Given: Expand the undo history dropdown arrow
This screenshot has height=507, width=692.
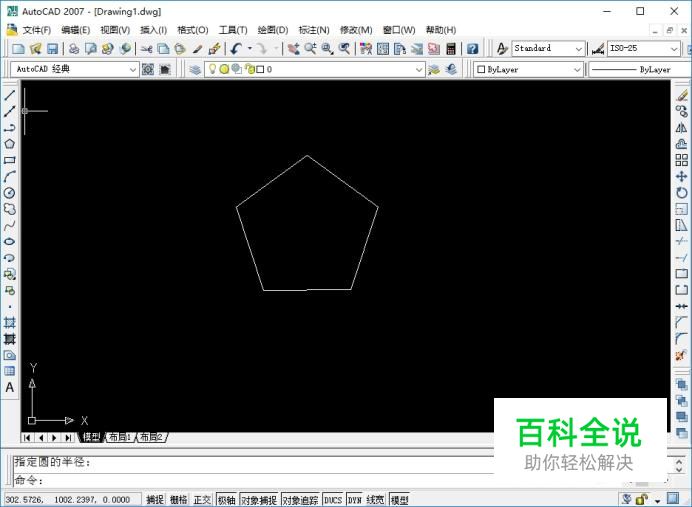Looking at the screenshot, I should coord(249,49).
